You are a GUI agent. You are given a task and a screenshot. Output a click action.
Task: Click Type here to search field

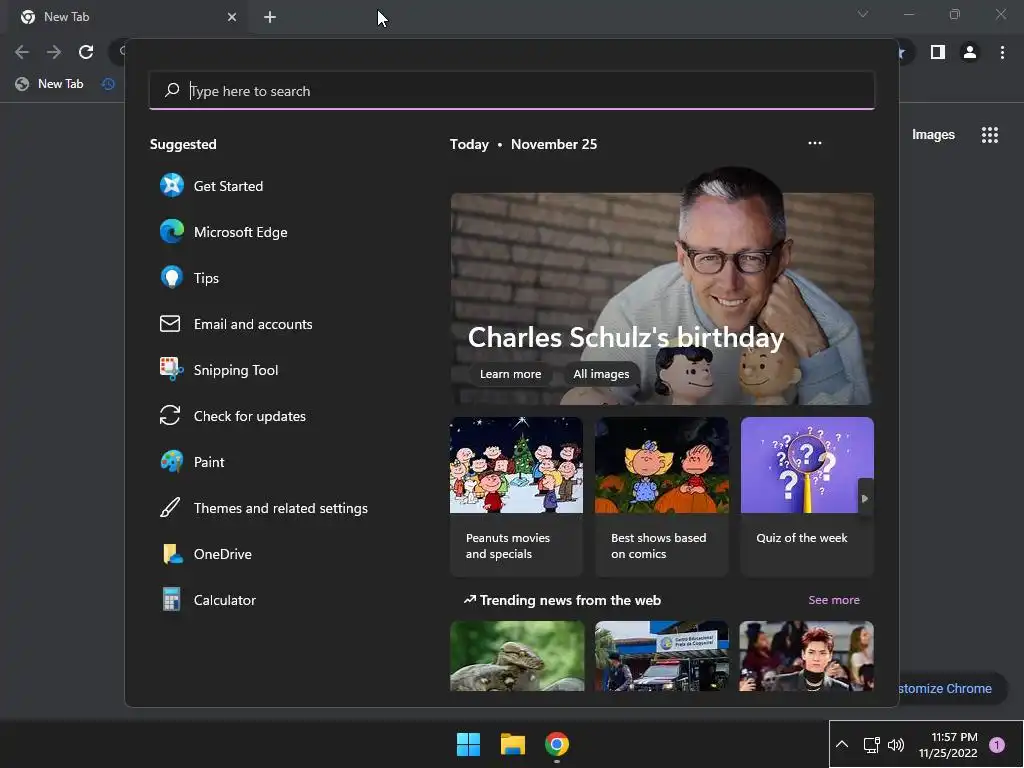(x=512, y=90)
